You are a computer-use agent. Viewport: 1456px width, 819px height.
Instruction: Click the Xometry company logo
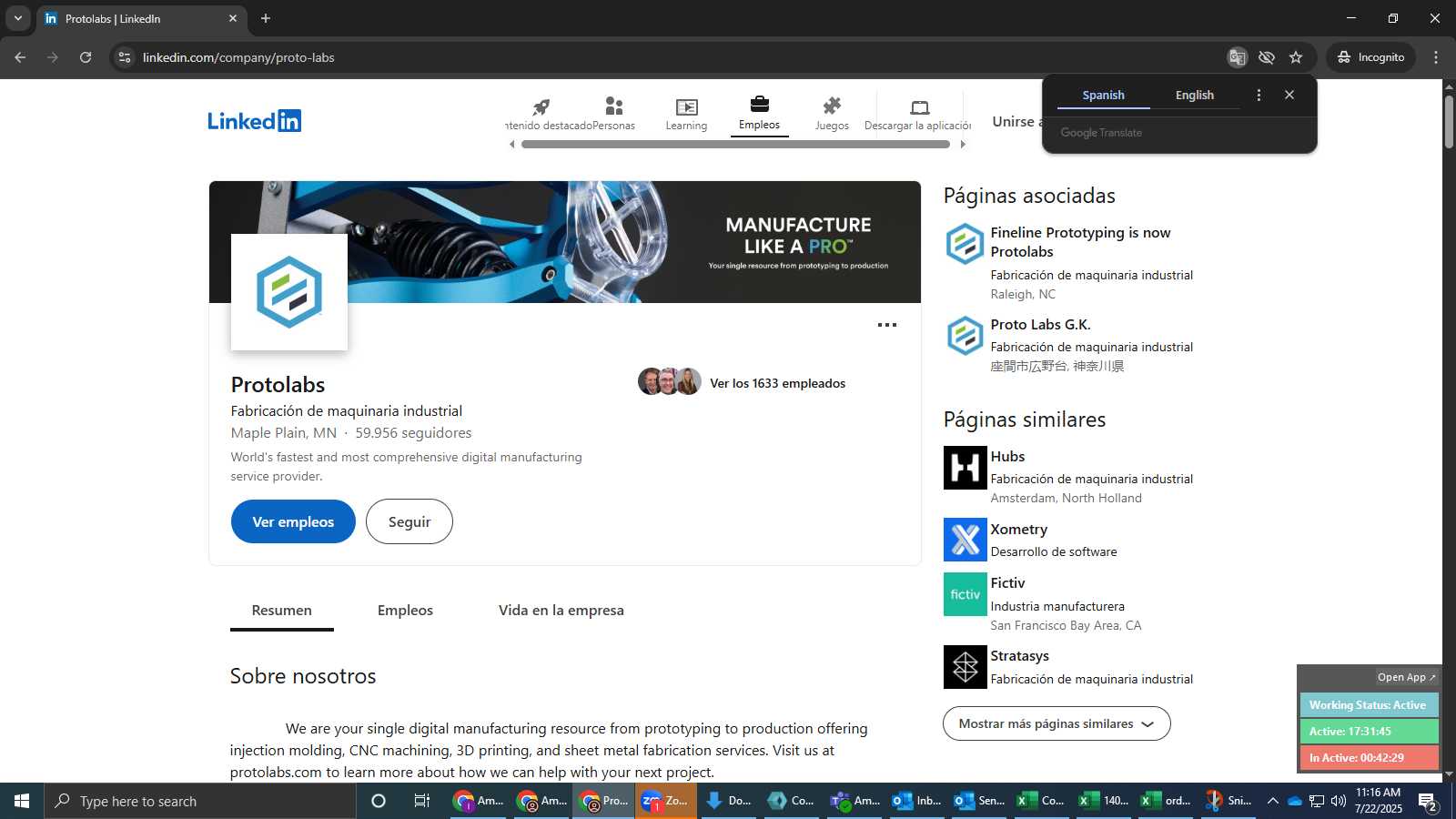point(965,540)
